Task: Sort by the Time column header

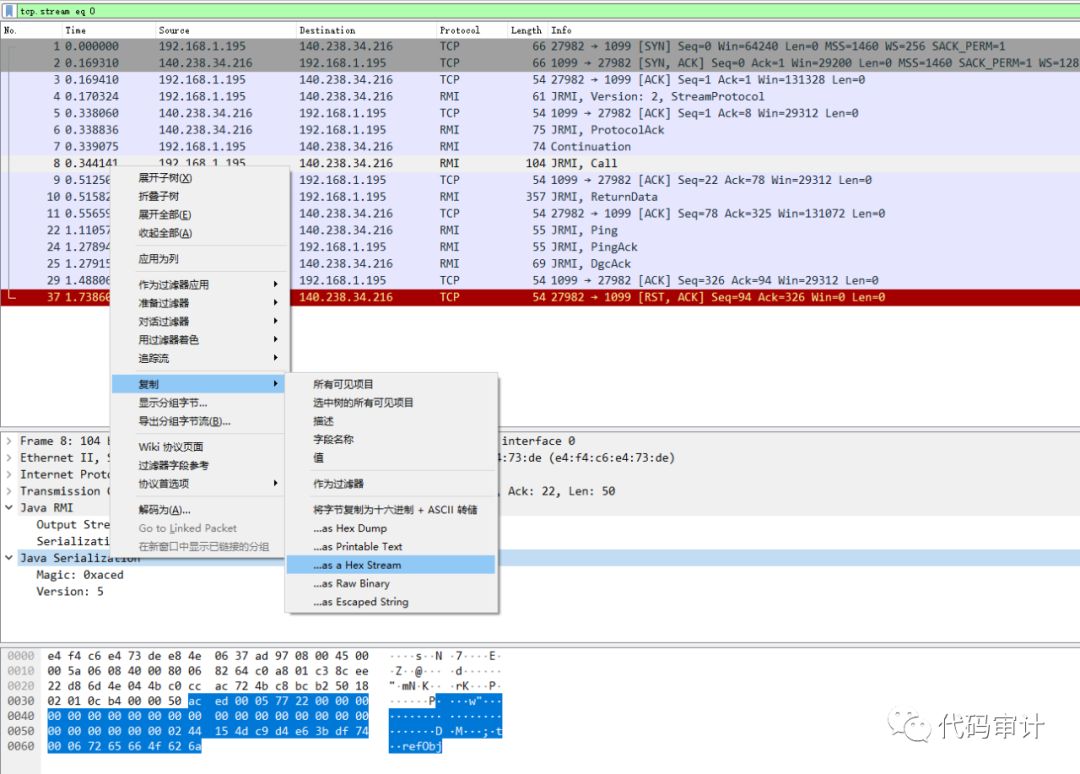Action: pos(76,30)
